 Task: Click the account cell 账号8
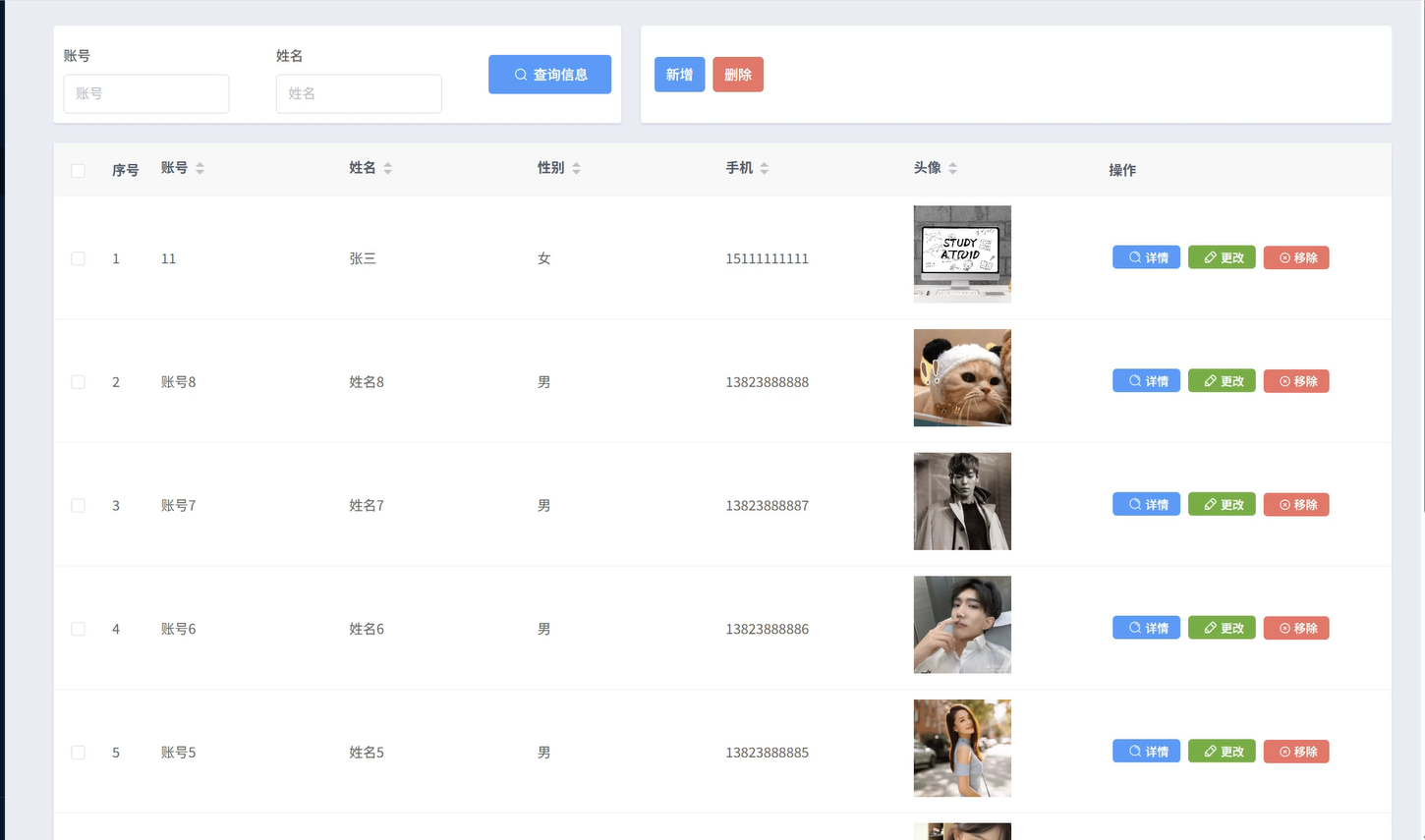(x=179, y=382)
